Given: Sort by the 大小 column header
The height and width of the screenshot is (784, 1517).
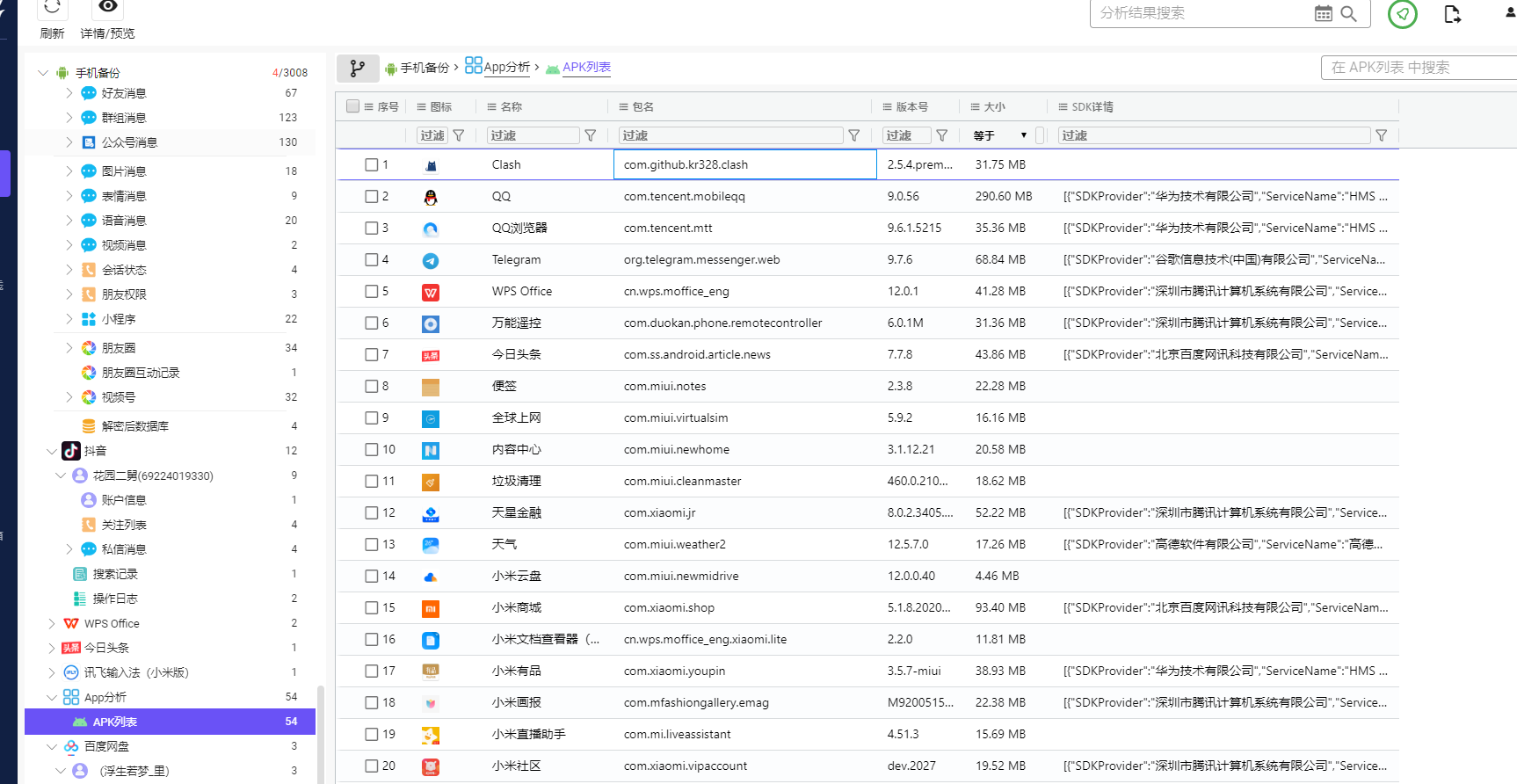Looking at the screenshot, I should pyautogui.click(x=995, y=106).
